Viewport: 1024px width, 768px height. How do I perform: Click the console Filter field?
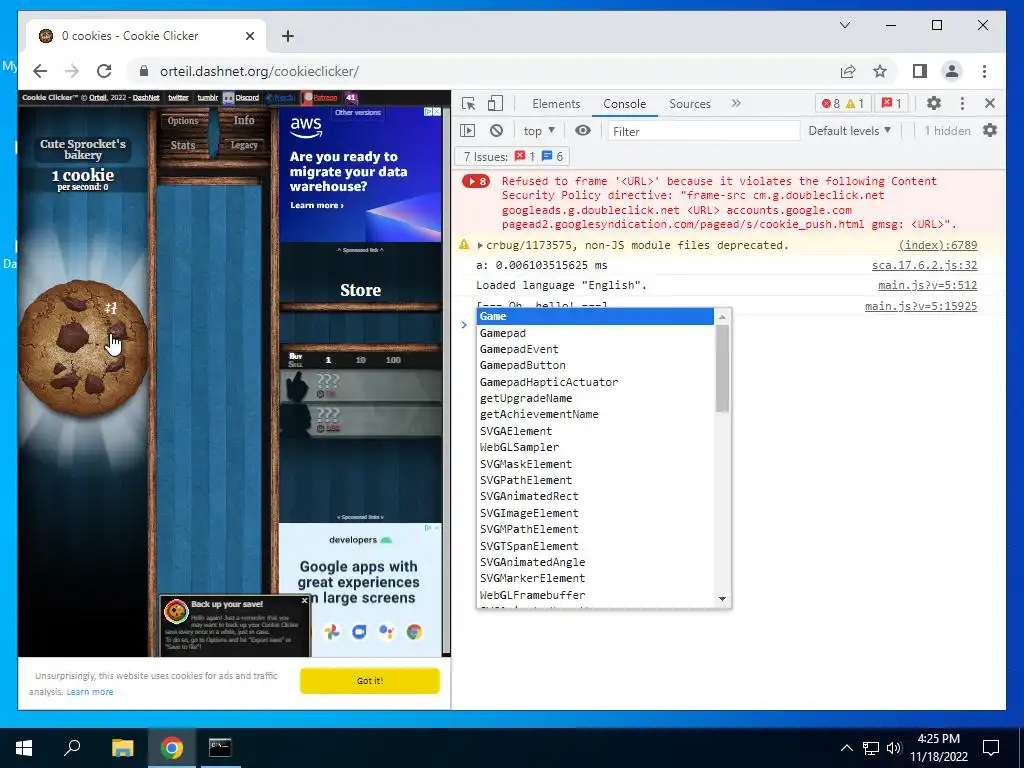[x=703, y=131]
